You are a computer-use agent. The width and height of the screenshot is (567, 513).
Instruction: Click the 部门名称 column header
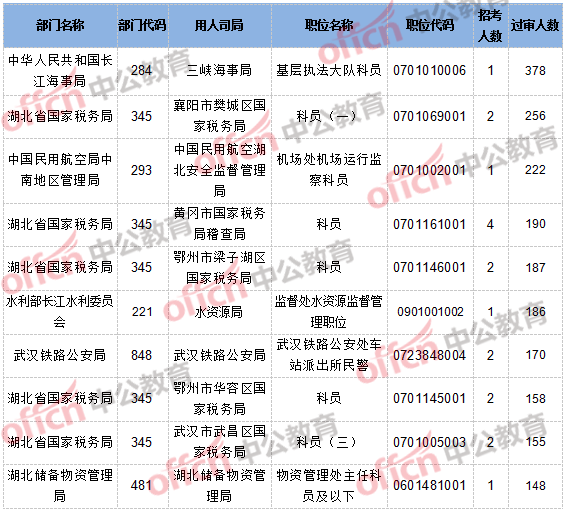60,25
